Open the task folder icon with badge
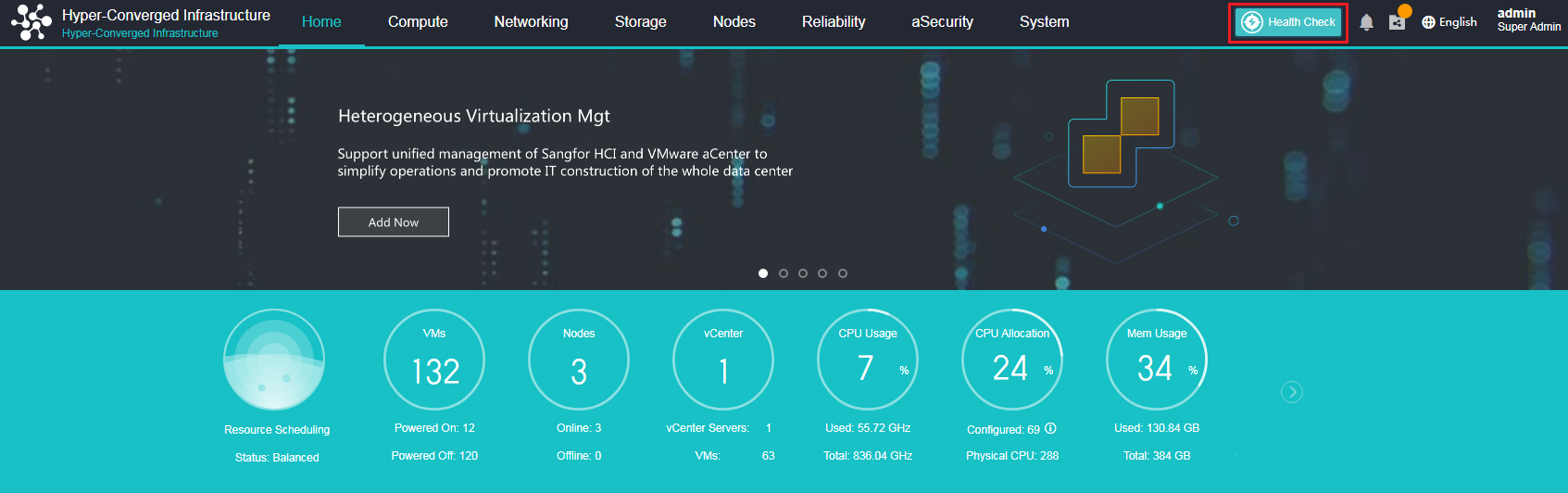This screenshot has width=1568, height=493. [x=1397, y=22]
